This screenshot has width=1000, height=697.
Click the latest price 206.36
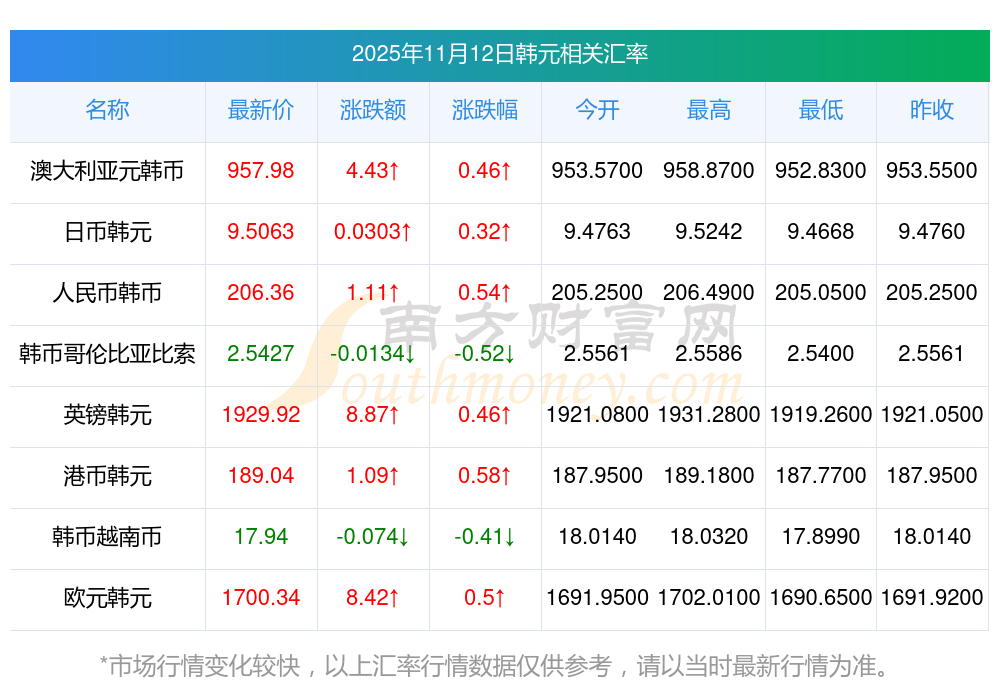tap(261, 293)
